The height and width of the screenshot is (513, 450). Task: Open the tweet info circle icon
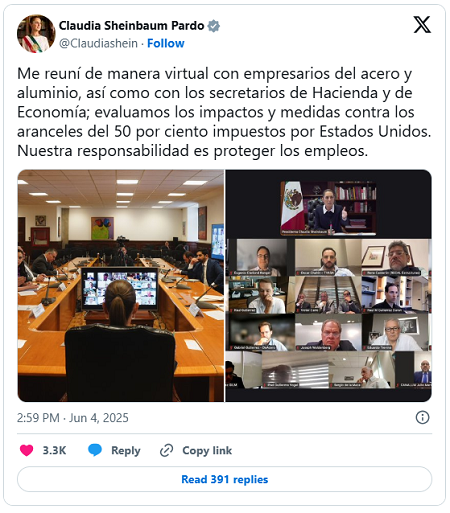coord(422,417)
